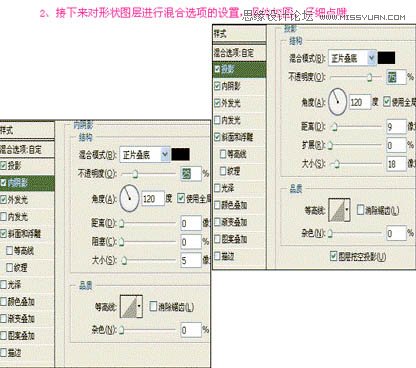Enable 渐变叠加 checkbox in right dialog
This screenshot has width=416, height=368.
pyautogui.click(x=217, y=222)
